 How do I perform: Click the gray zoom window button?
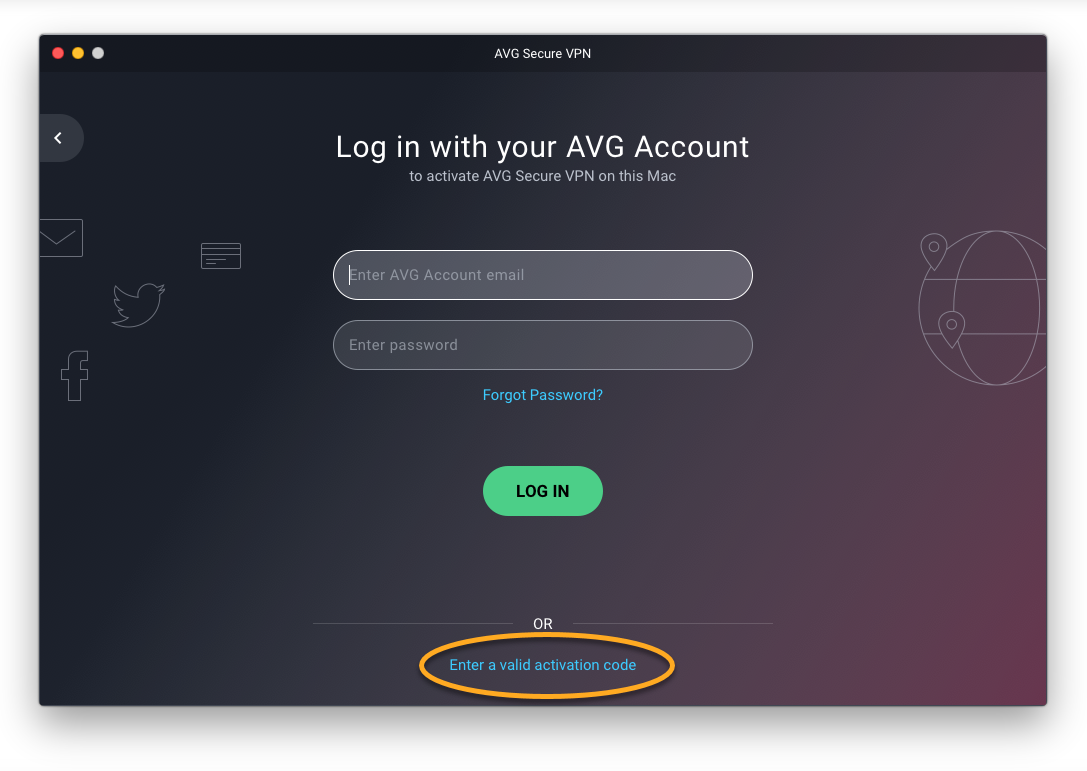tap(98, 53)
